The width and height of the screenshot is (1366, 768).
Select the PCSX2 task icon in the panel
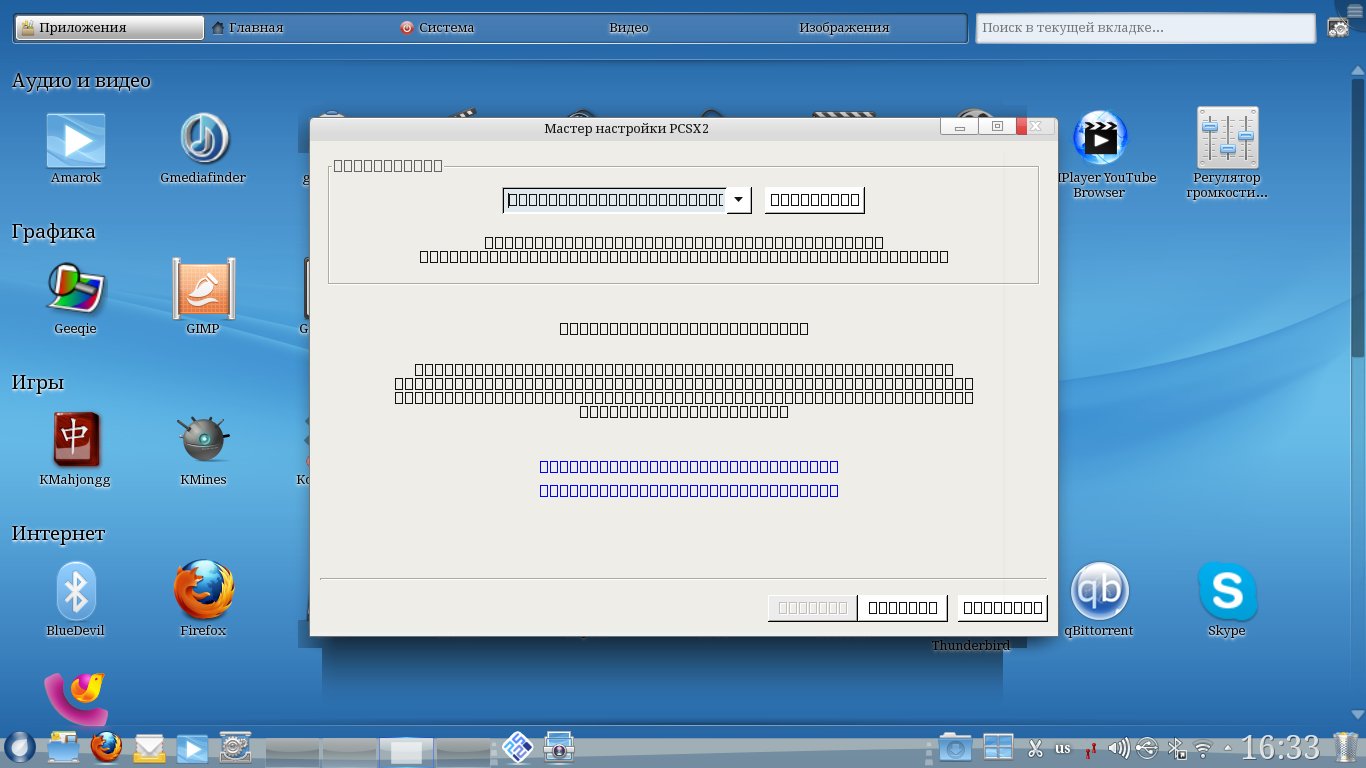(516, 747)
